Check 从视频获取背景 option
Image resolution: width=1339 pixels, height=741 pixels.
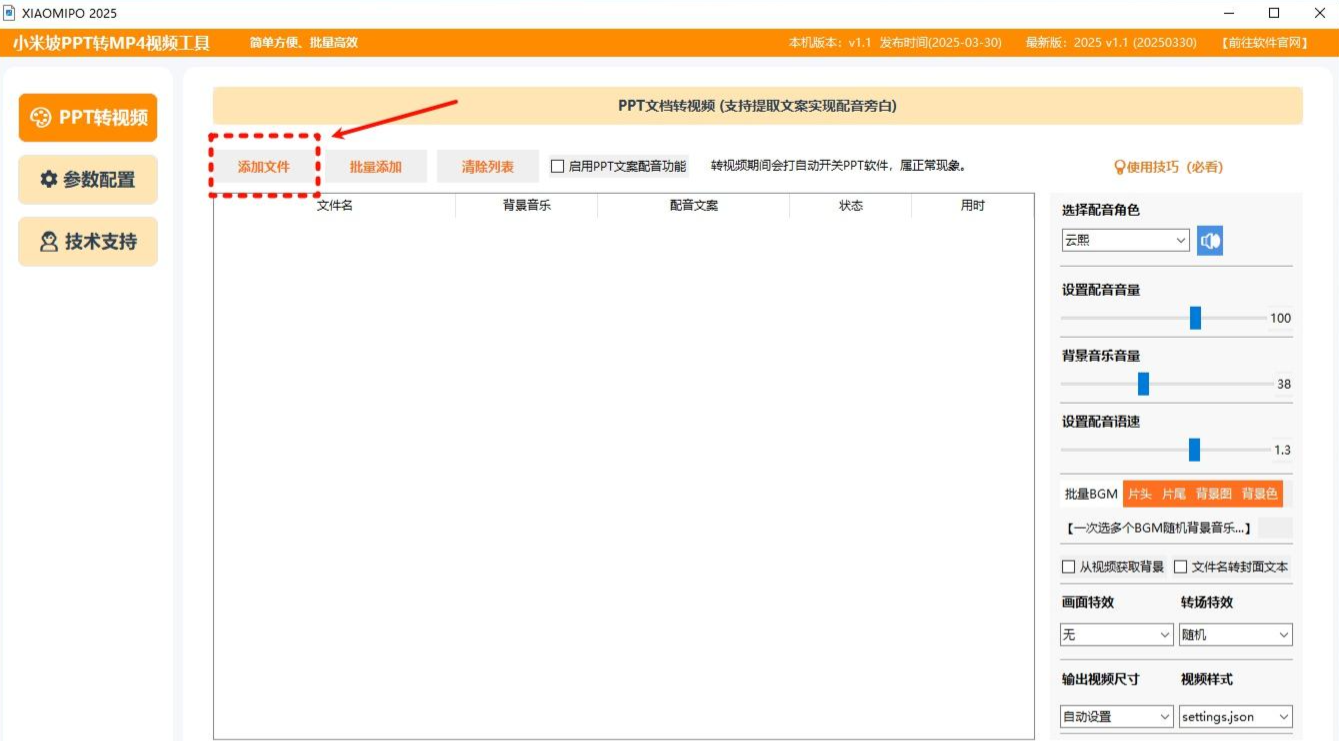coord(1069,567)
